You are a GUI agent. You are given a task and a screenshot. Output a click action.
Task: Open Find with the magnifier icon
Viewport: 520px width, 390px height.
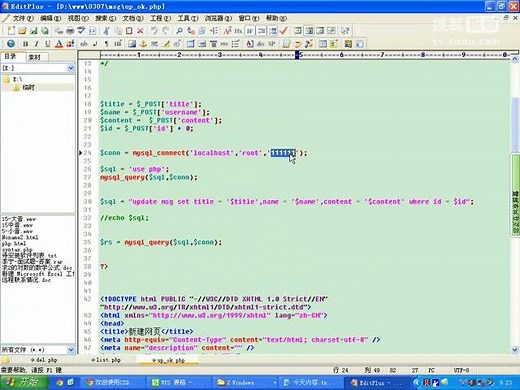tap(179, 31)
